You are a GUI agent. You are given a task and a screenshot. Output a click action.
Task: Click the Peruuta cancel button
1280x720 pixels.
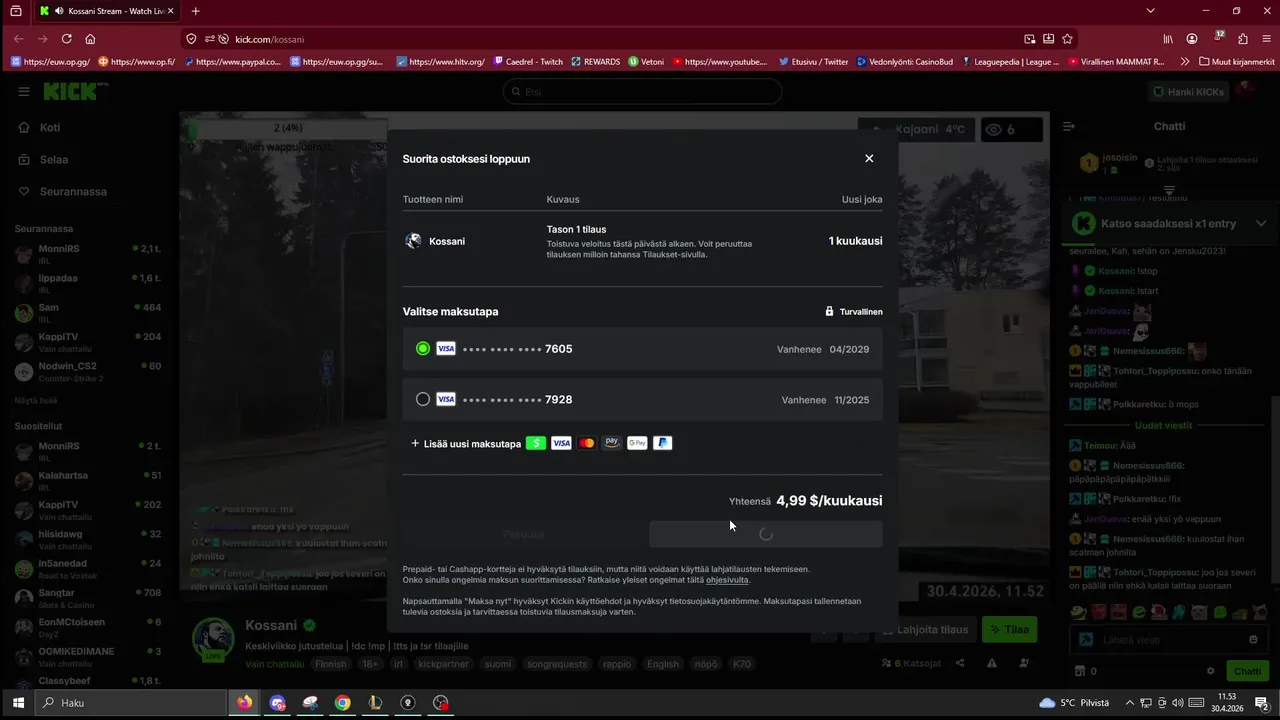click(523, 534)
